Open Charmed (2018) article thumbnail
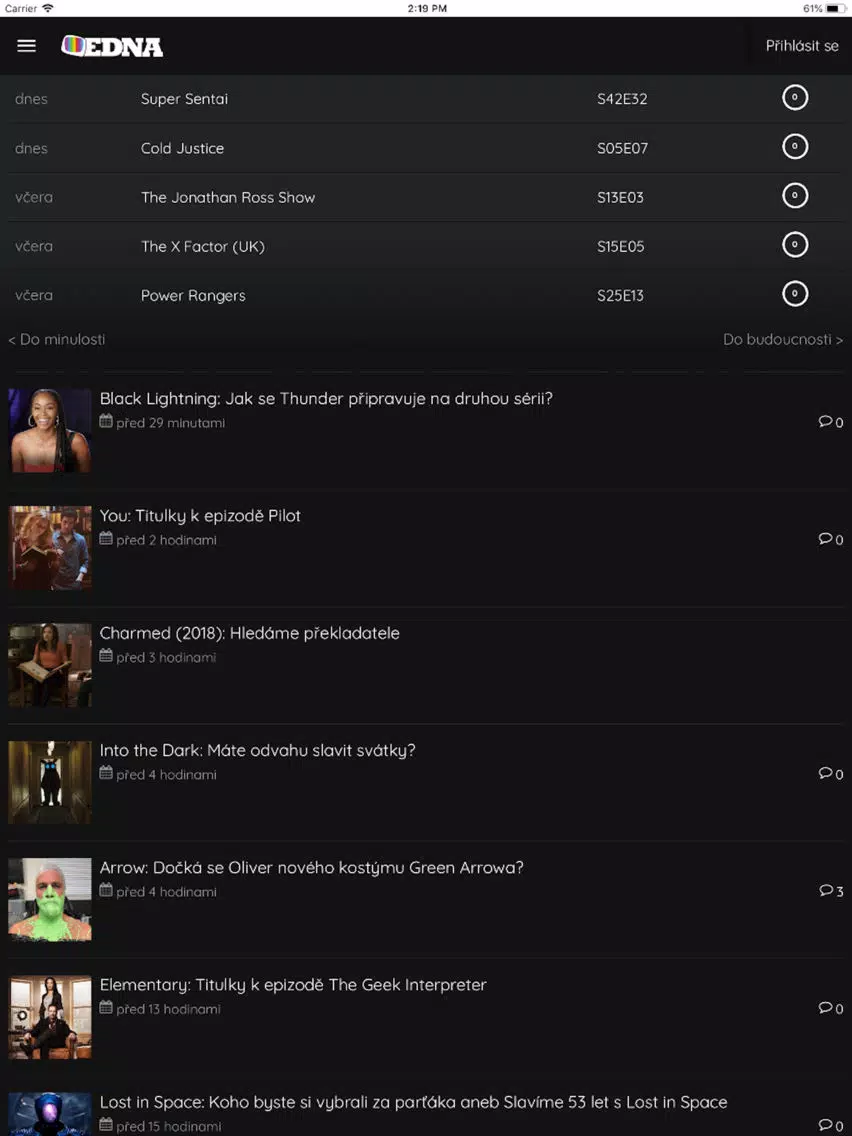The height and width of the screenshot is (1136, 852). (x=50, y=665)
